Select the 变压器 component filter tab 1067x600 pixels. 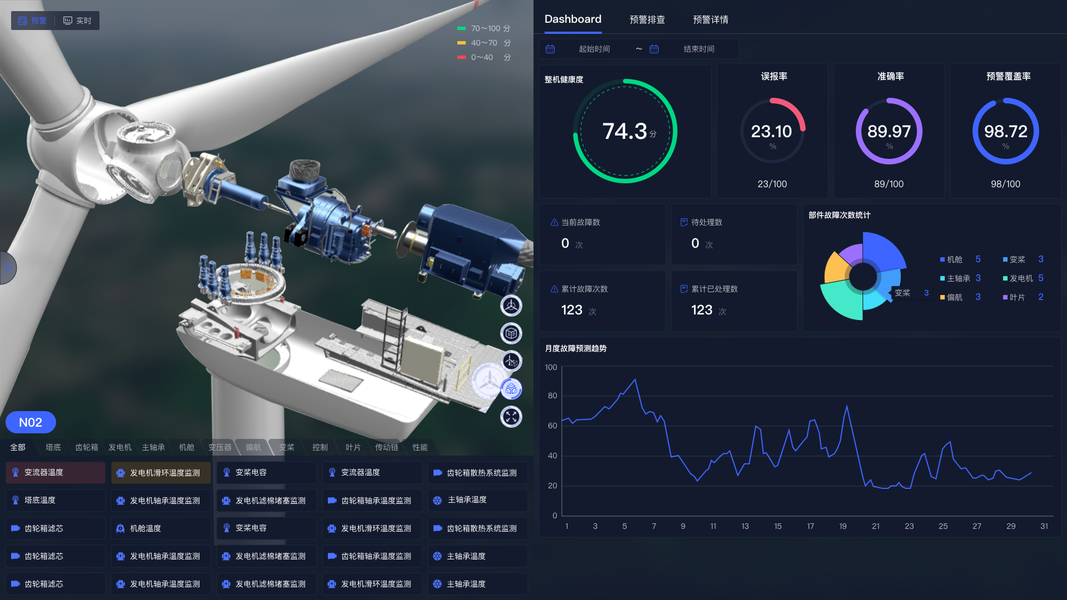pos(220,447)
